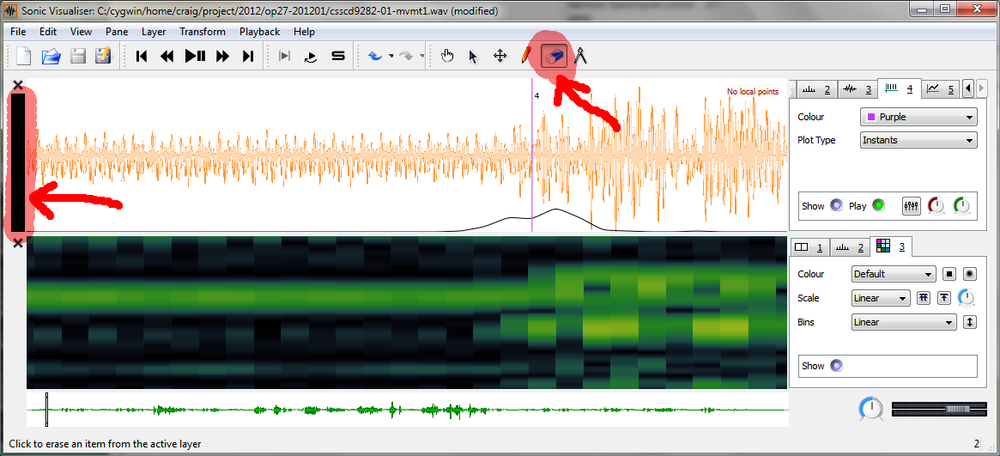1000x456 pixels.
Task: Open the Transform menu
Action: click(202, 31)
